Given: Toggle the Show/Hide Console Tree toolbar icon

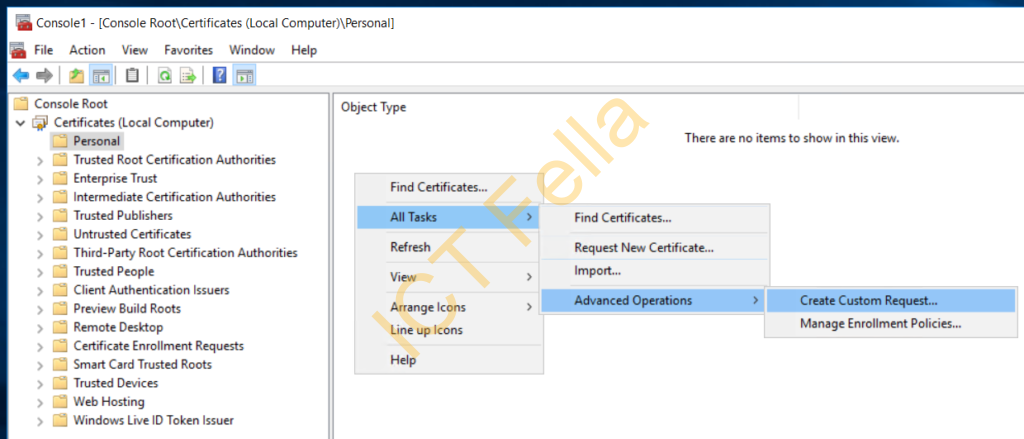Looking at the screenshot, I should click(101, 76).
